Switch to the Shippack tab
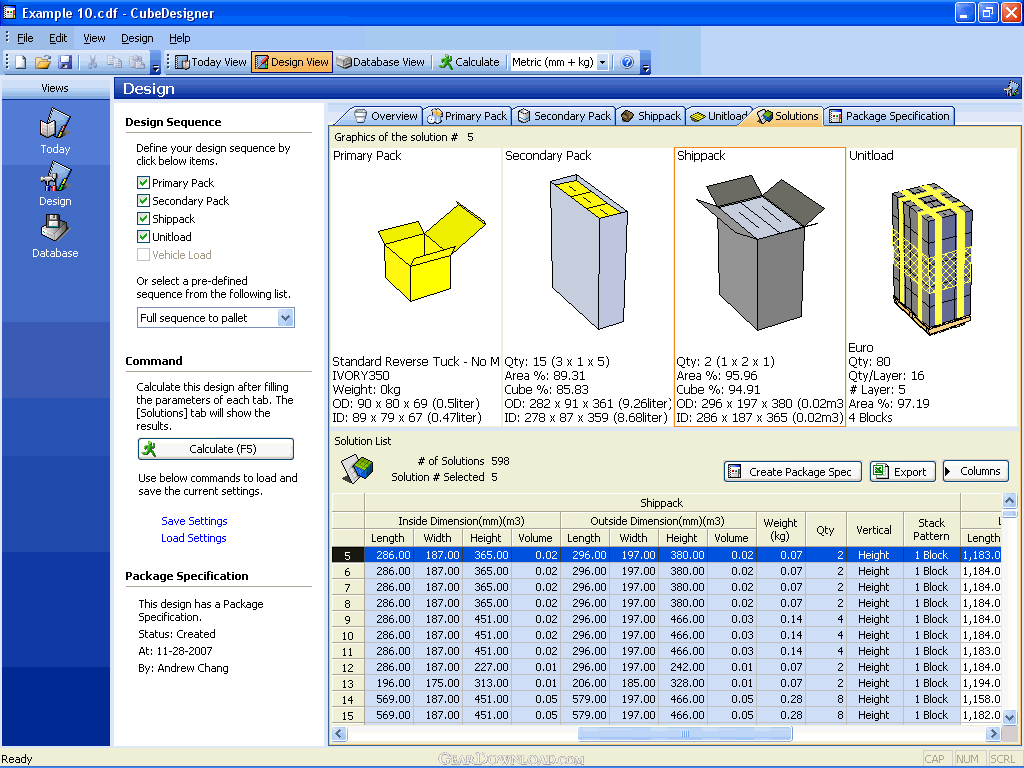Screen dimensions: 1024x768 pyautogui.click(x=650, y=116)
